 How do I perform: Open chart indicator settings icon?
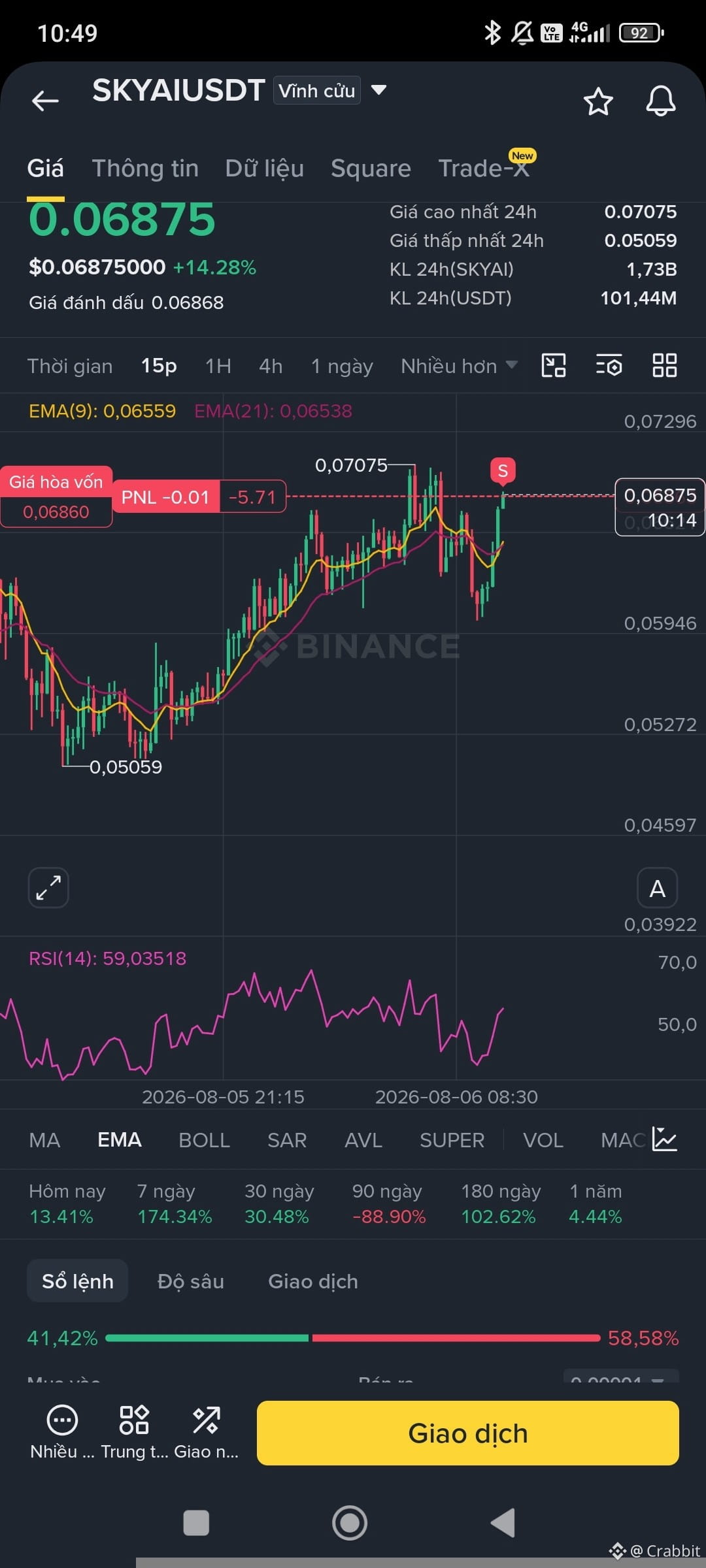pyautogui.click(x=609, y=366)
